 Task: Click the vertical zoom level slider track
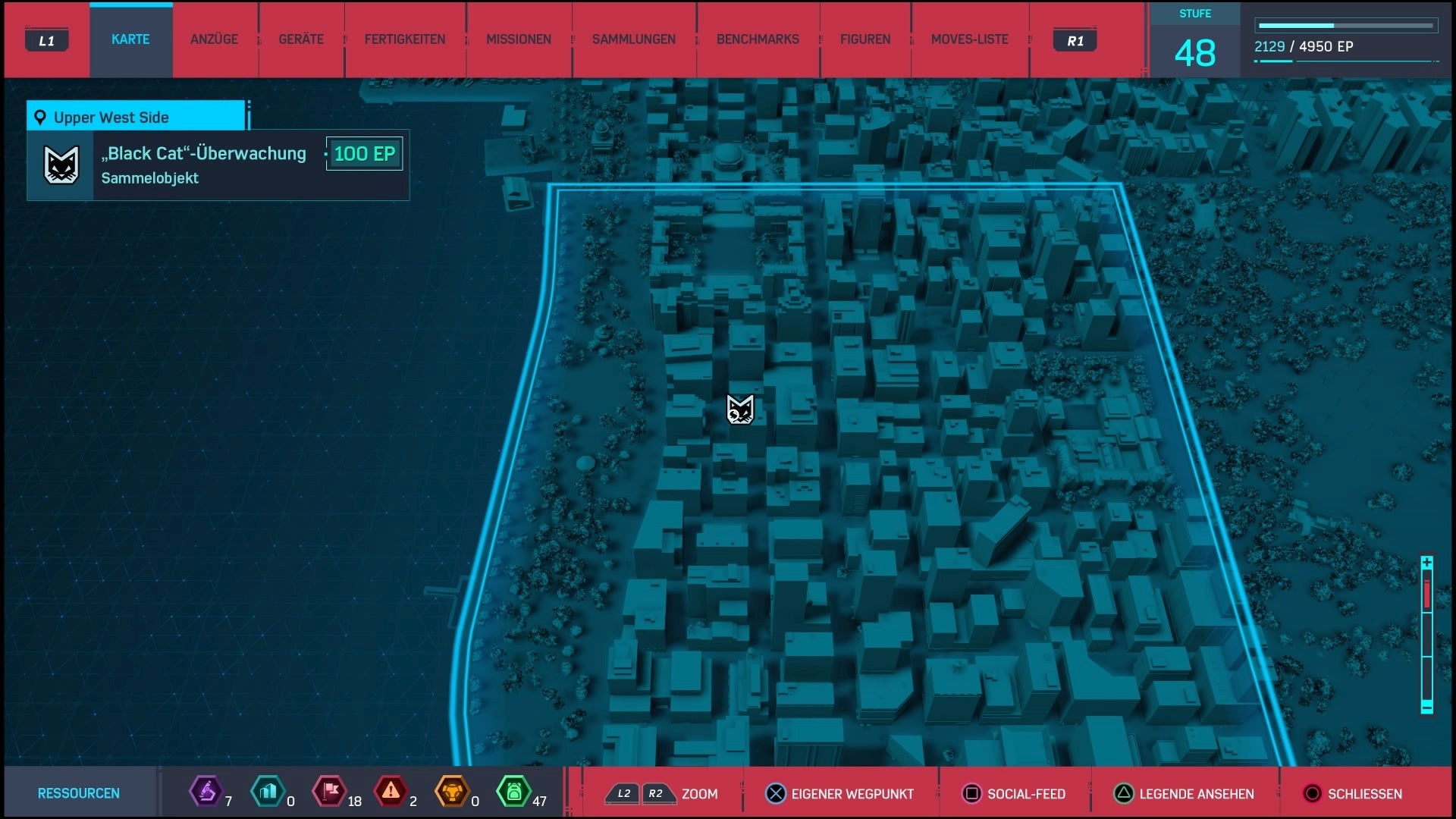pyautogui.click(x=1426, y=635)
